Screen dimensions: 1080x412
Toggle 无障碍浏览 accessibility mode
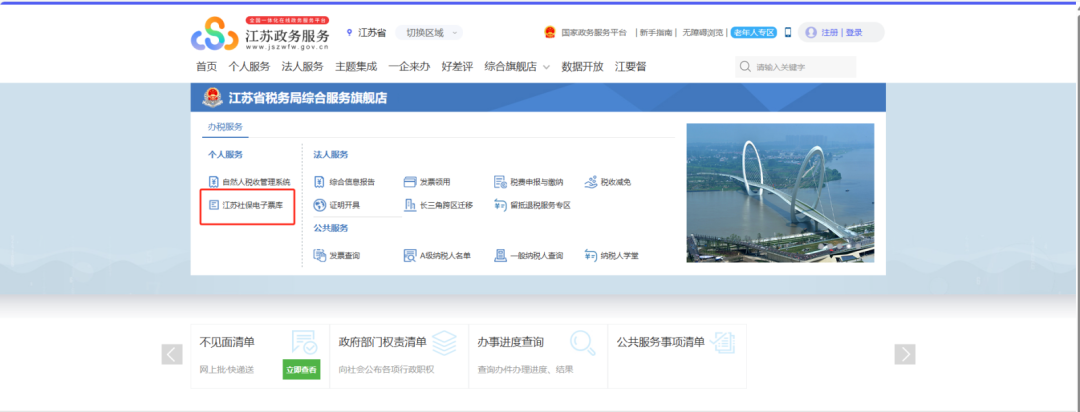[x=704, y=32]
